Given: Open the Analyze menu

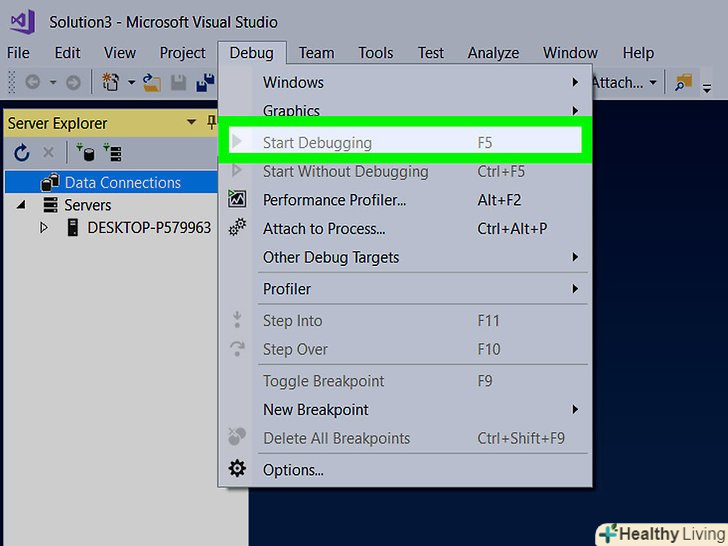Looking at the screenshot, I should click(493, 53).
